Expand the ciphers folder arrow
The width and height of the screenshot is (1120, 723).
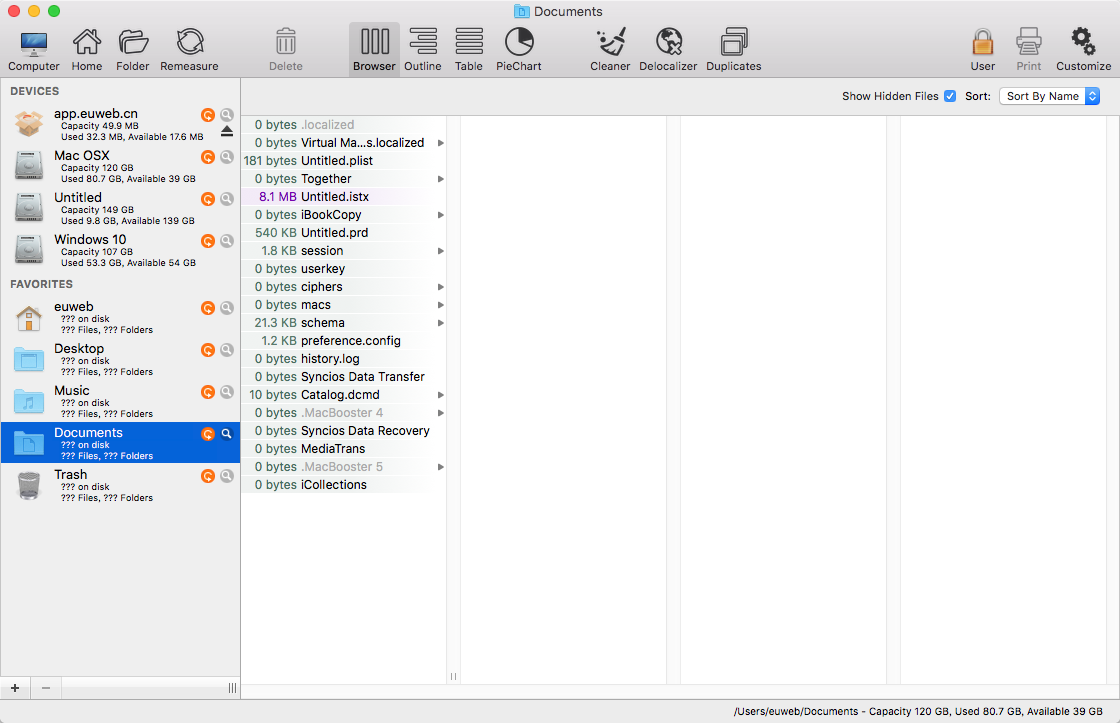(441, 286)
